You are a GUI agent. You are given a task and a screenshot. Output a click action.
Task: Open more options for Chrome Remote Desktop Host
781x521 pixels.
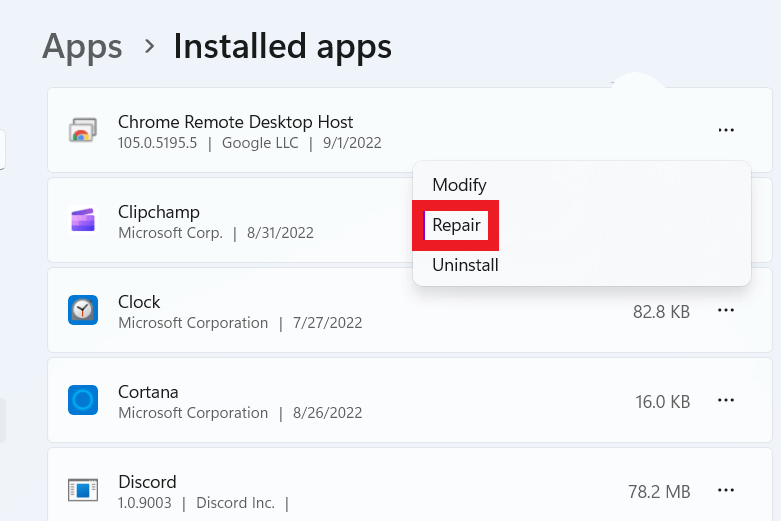[726, 130]
